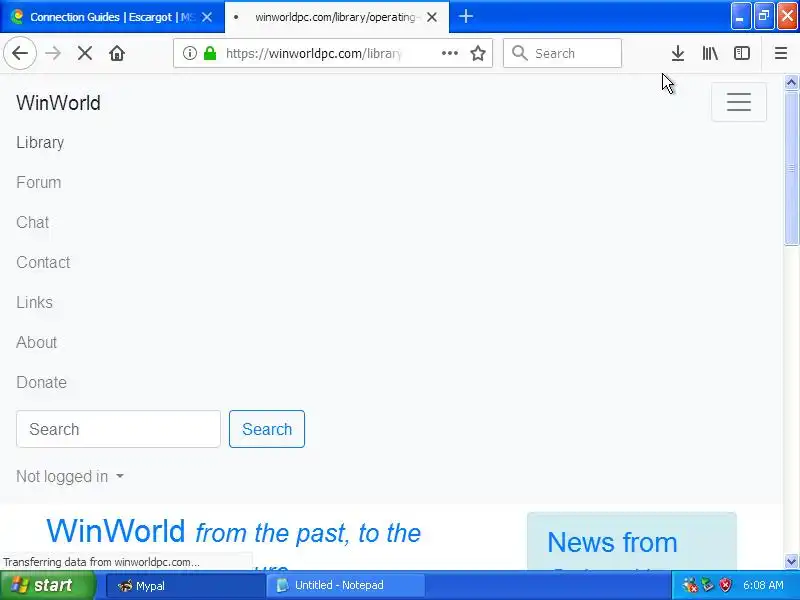This screenshot has width=800, height=600.
Task: Toggle the sidebar view icon
Action: 742,53
